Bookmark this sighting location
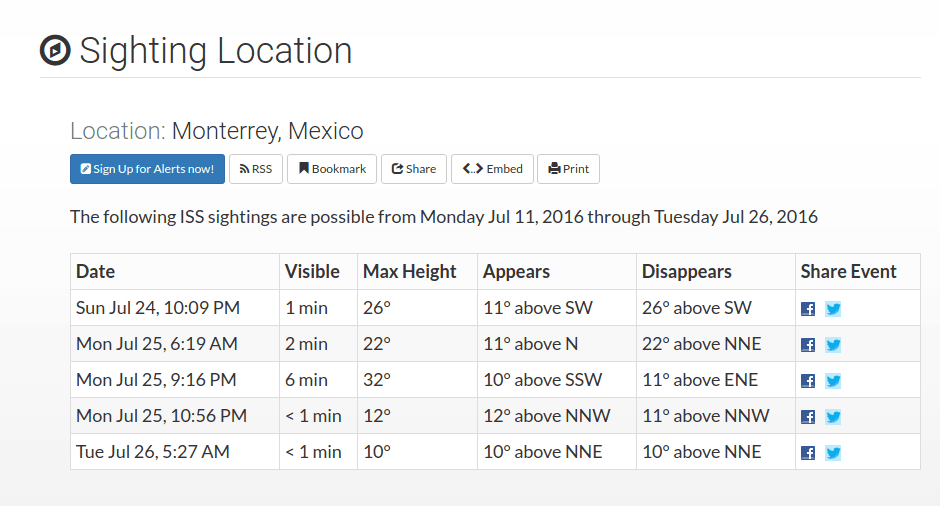The image size is (940, 506). 333,169
